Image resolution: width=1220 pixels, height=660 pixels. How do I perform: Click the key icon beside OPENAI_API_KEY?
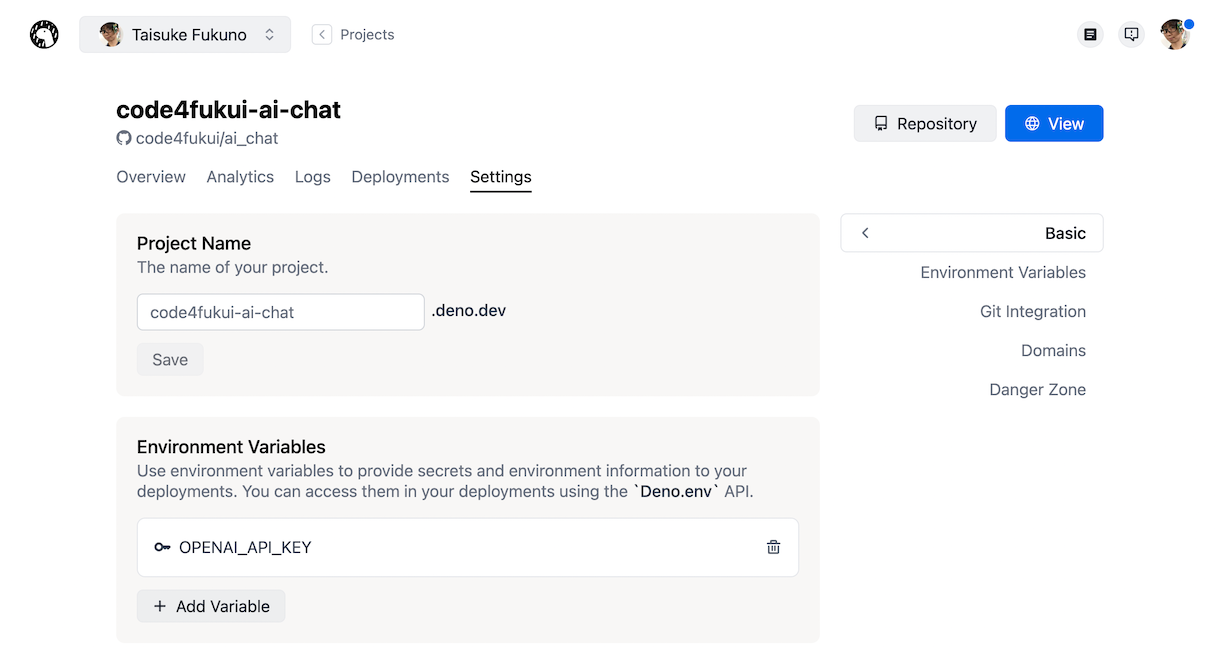pyautogui.click(x=162, y=547)
